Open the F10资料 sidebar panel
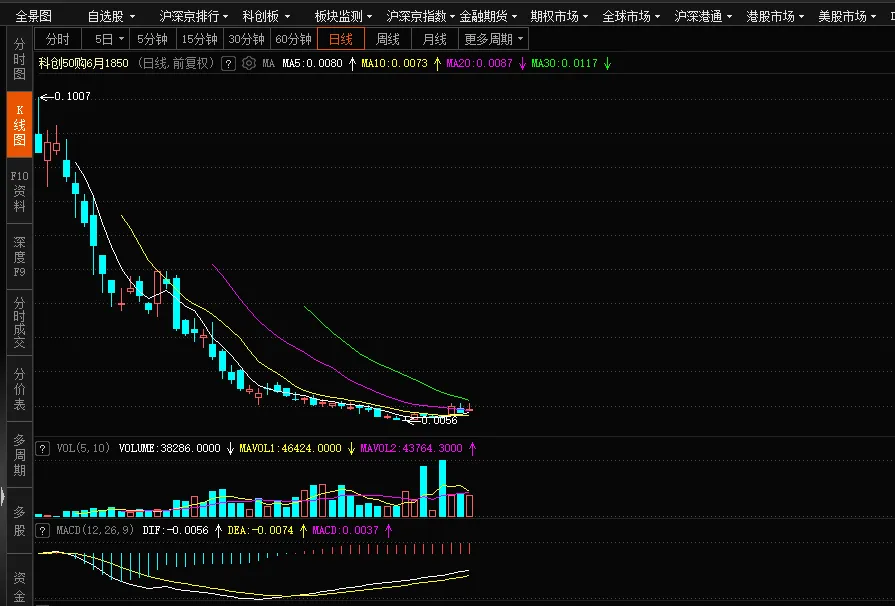Screen dimensions: 895x606 click(19, 191)
